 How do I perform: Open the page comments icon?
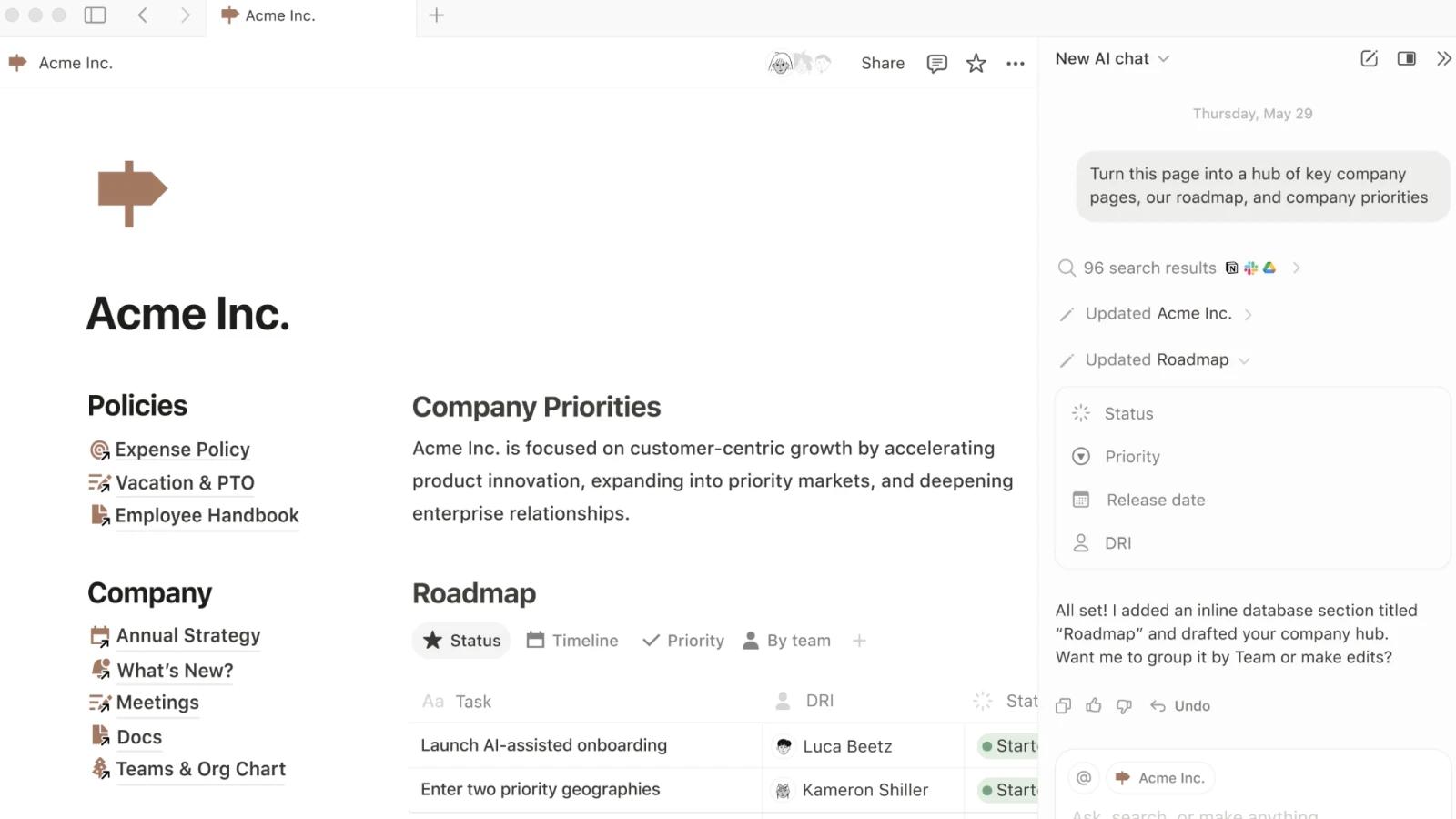tap(936, 63)
